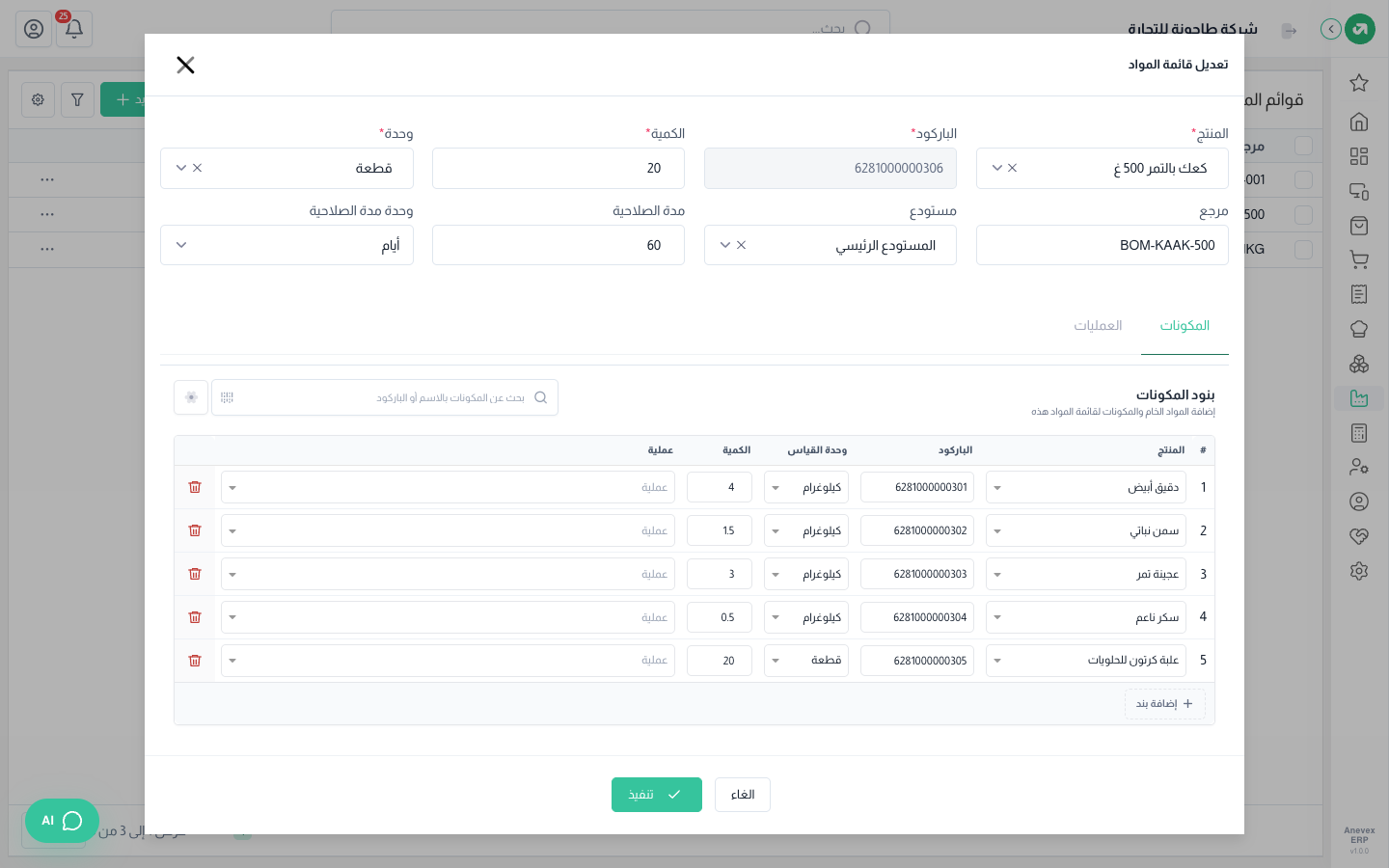Open the shopping cart sidebar icon
1389x868 pixels.
[1359, 259]
